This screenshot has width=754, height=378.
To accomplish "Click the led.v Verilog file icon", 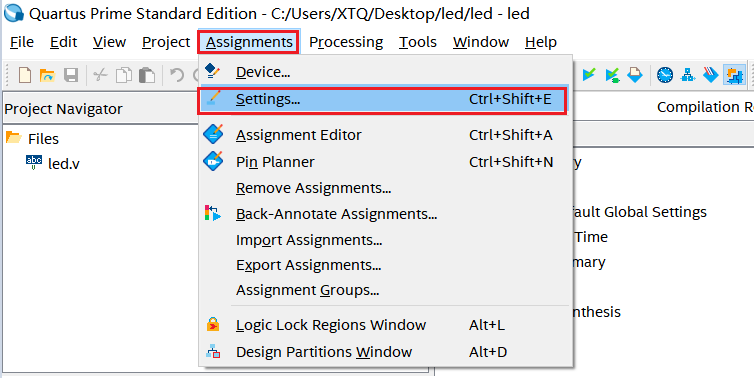I will (x=34, y=163).
